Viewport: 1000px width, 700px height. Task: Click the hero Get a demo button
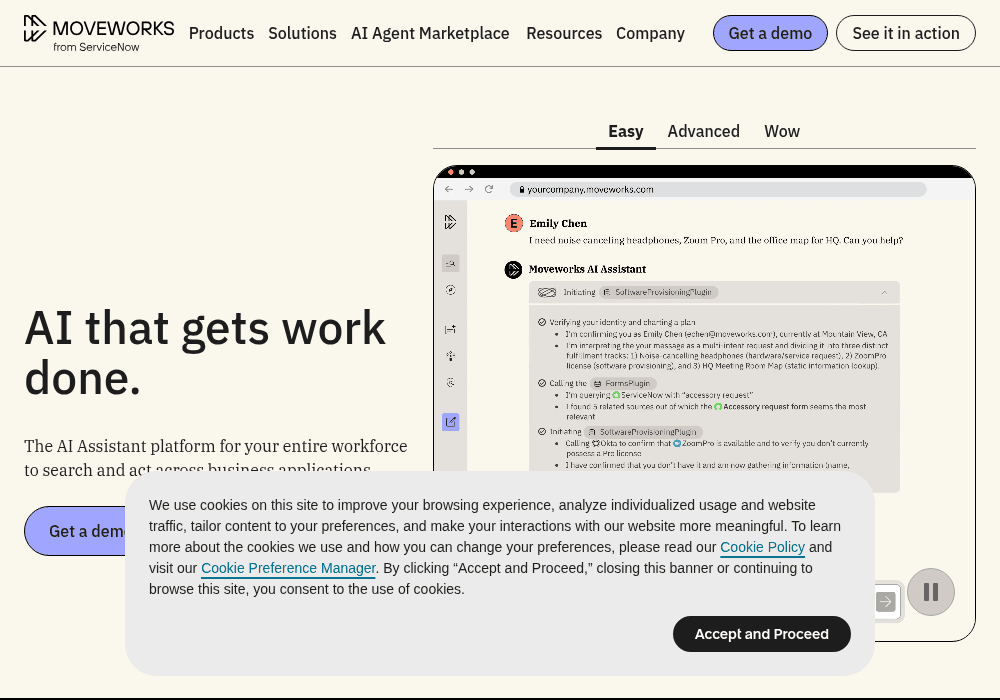pos(75,531)
